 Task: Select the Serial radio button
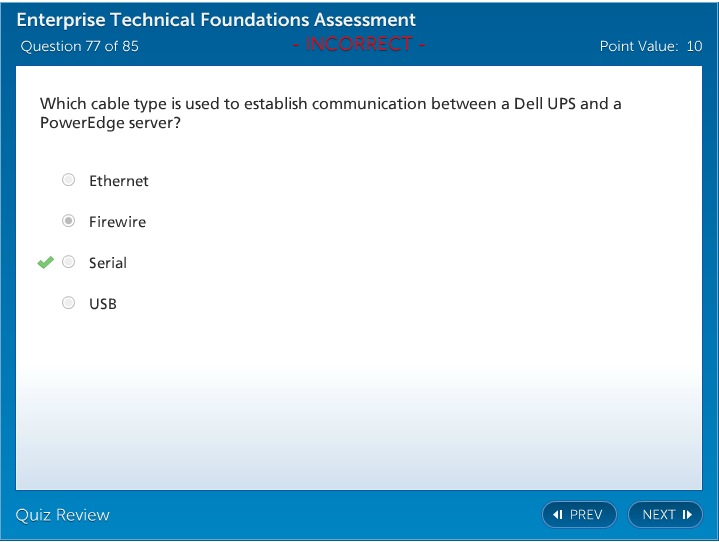tap(68, 262)
